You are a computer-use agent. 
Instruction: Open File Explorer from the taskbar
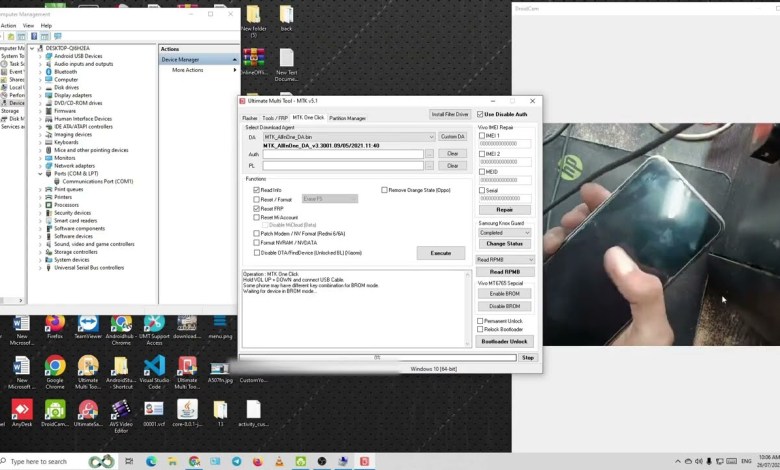[x=172, y=462]
